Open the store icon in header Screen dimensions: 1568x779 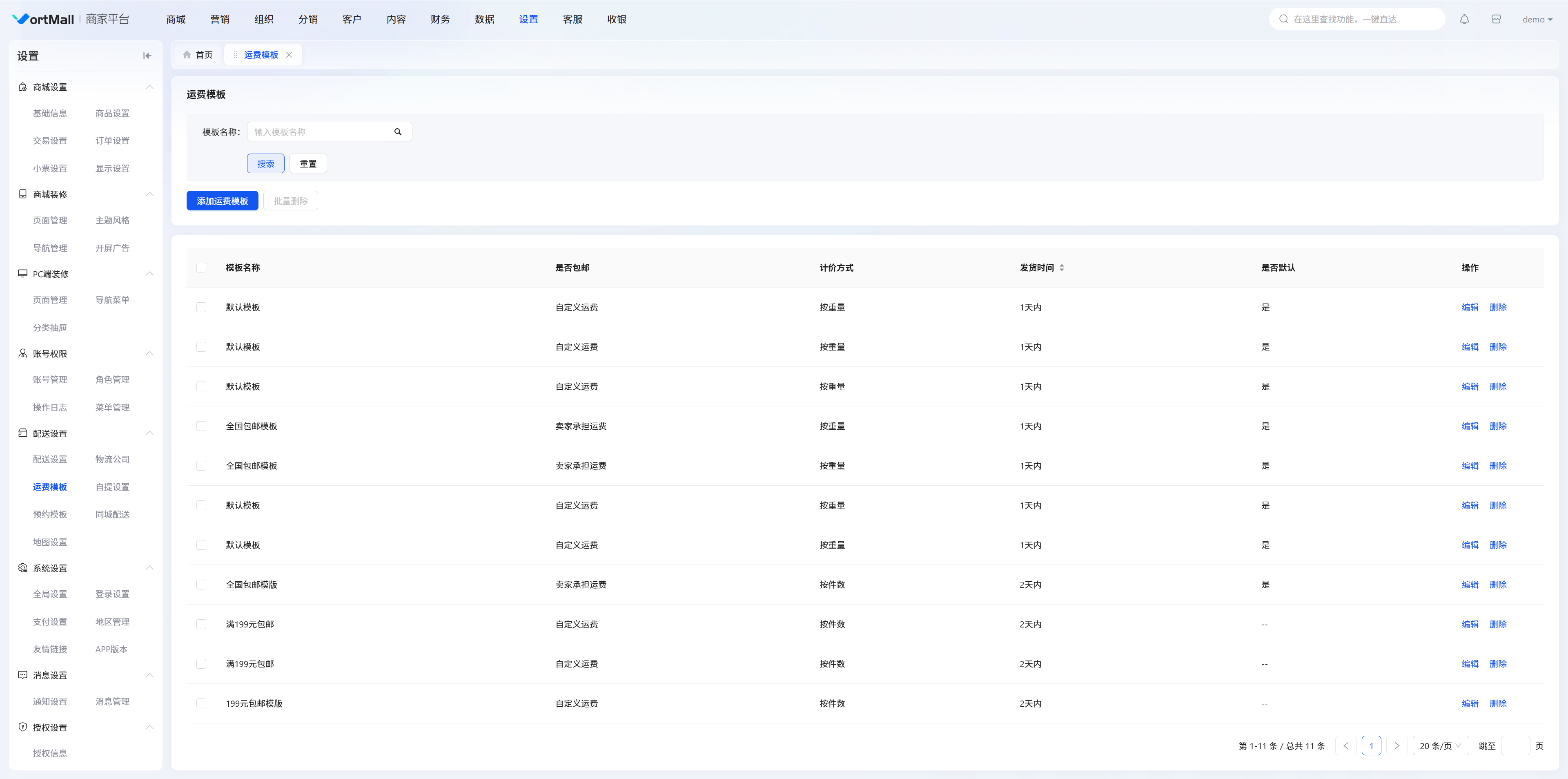[1496, 20]
